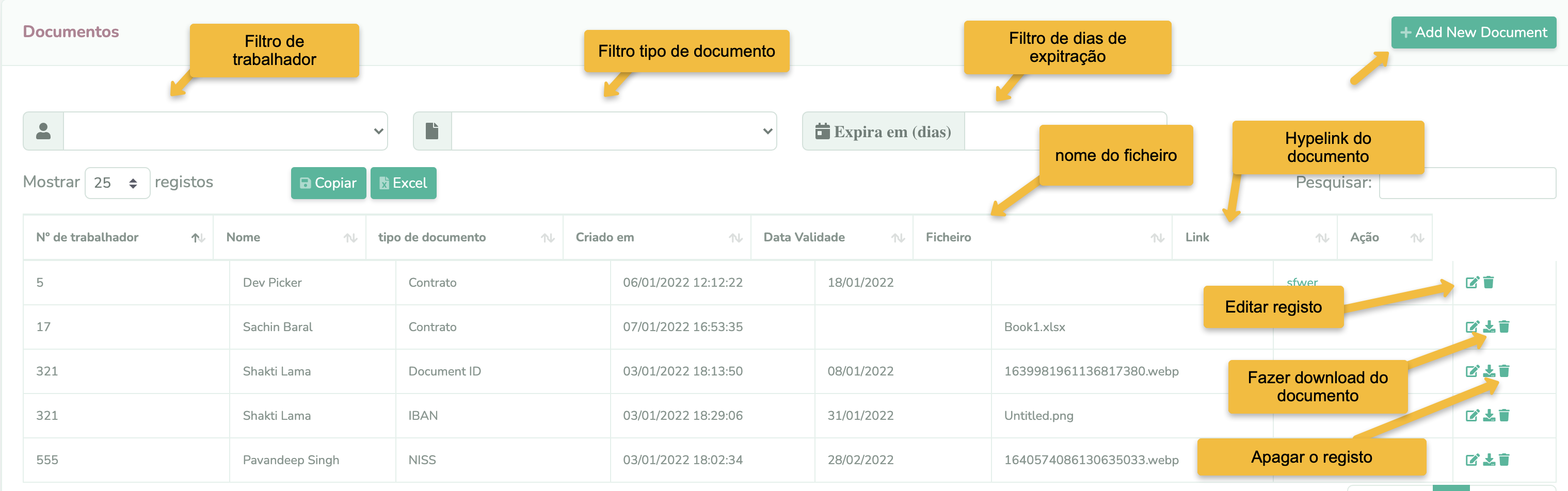Edit Pavandeep Singh's NISS record
The image size is (1568, 491).
(1472, 460)
